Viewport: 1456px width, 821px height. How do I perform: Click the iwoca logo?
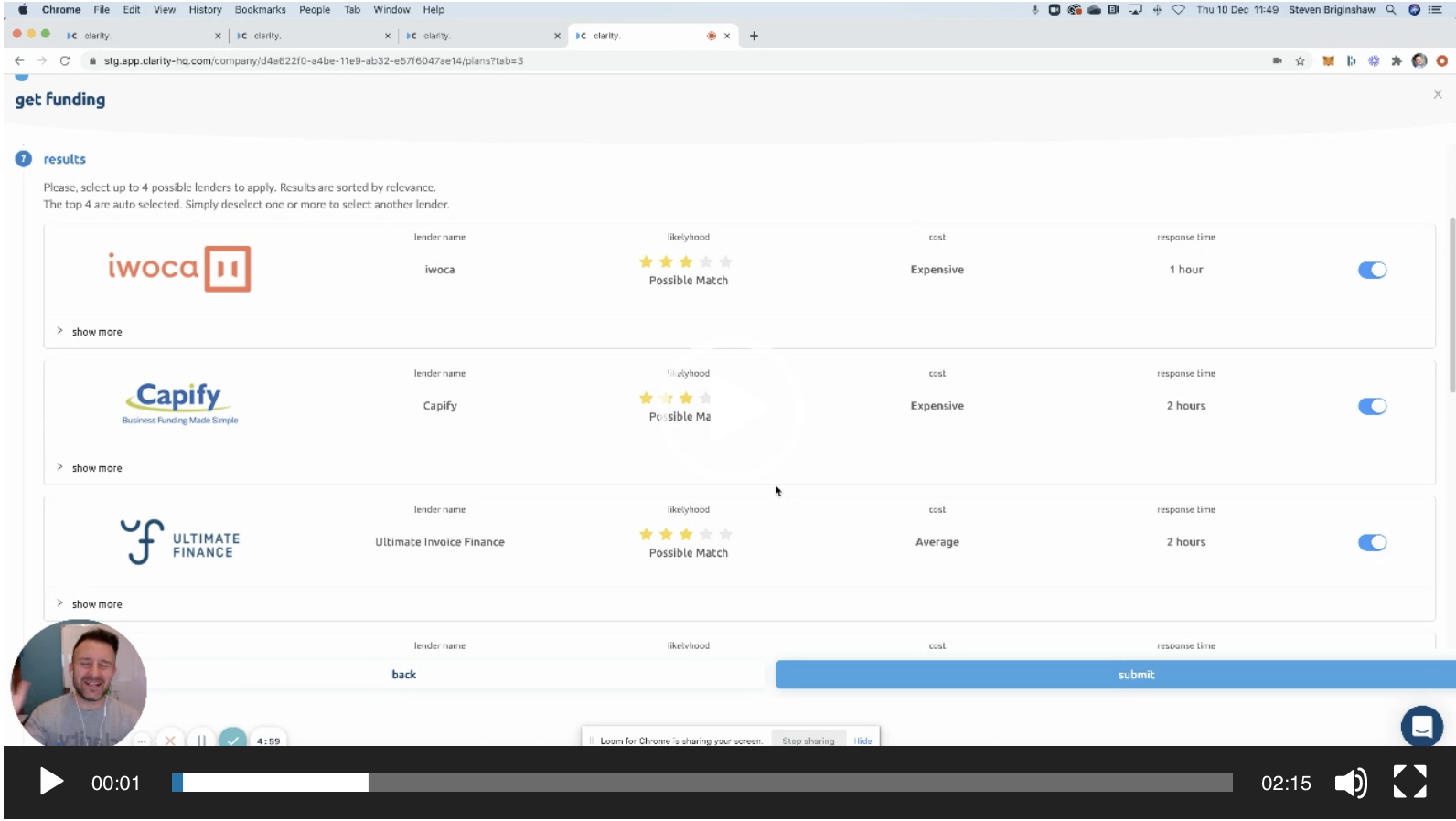point(179,269)
